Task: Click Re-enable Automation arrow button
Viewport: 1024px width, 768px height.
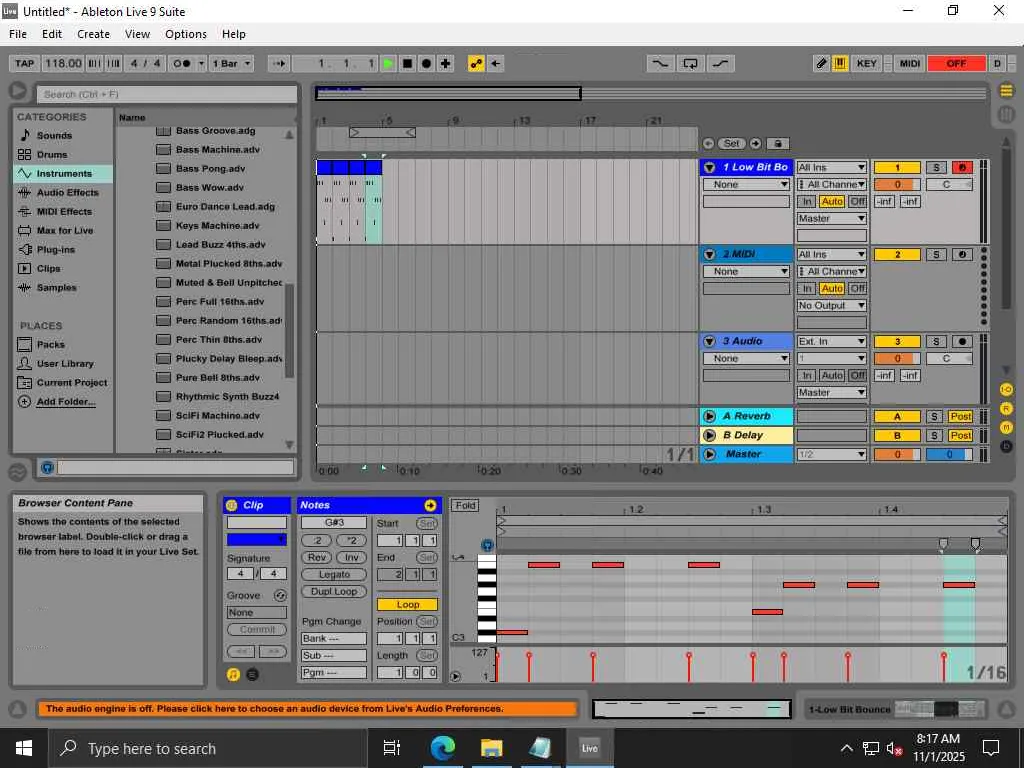Action: pyautogui.click(x=496, y=63)
